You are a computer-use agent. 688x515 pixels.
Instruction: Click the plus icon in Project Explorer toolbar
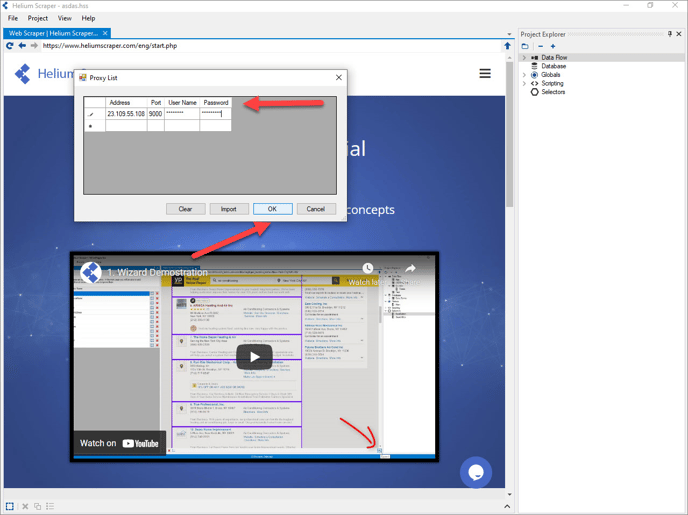(x=553, y=46)
